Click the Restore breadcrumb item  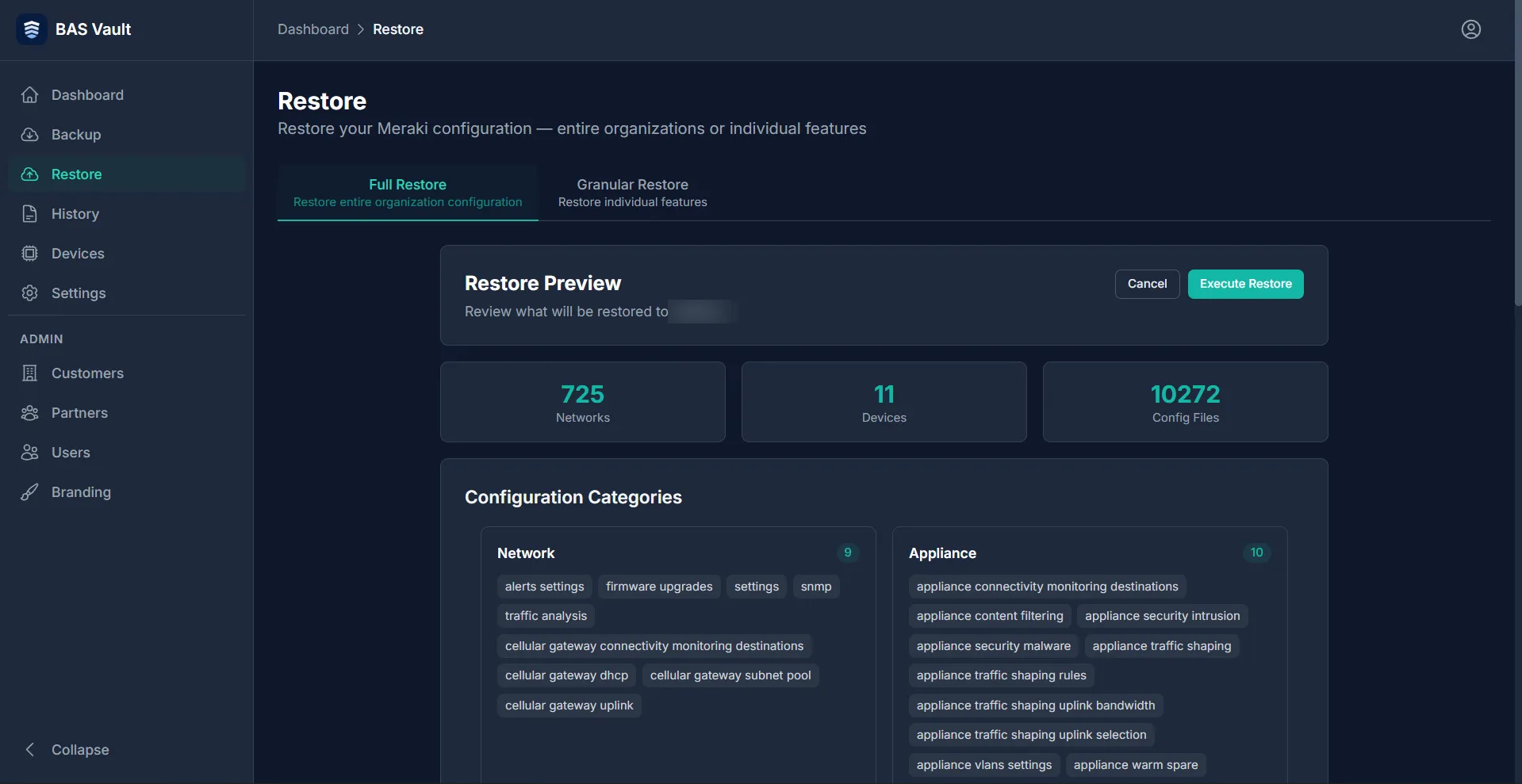[398, 29]
